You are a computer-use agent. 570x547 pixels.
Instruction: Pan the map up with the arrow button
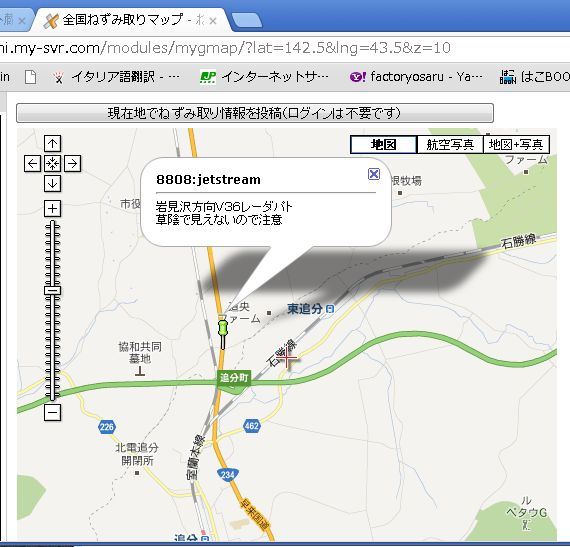click(52, 144)
